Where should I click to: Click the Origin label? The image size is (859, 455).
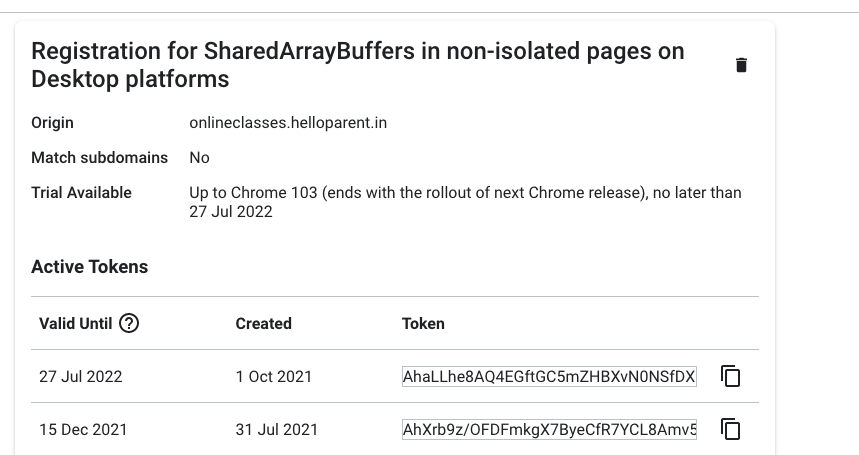(x=52, y=123)
